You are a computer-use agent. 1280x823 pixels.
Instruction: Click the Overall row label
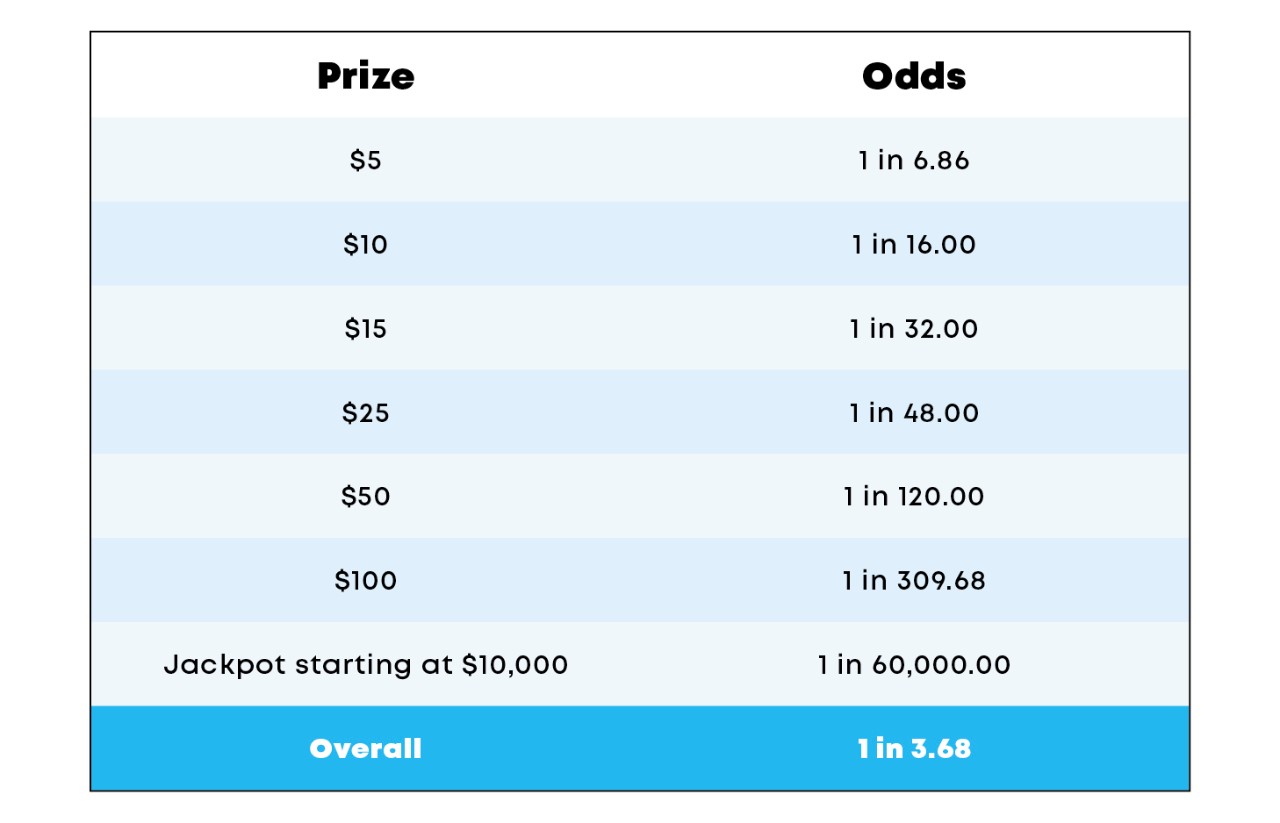tap(365, 748)
